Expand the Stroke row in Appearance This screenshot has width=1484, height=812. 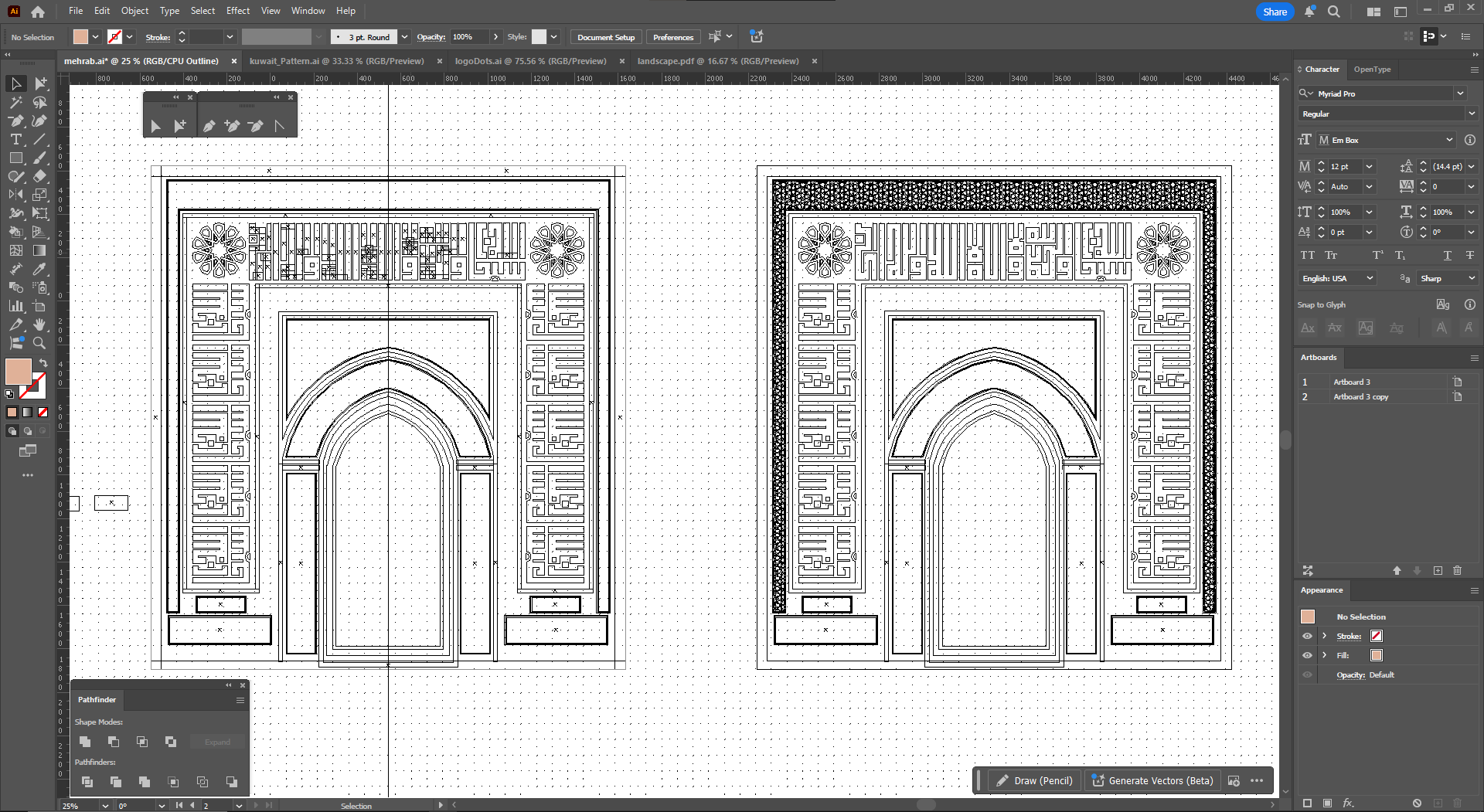click(x=1324, y=636)
